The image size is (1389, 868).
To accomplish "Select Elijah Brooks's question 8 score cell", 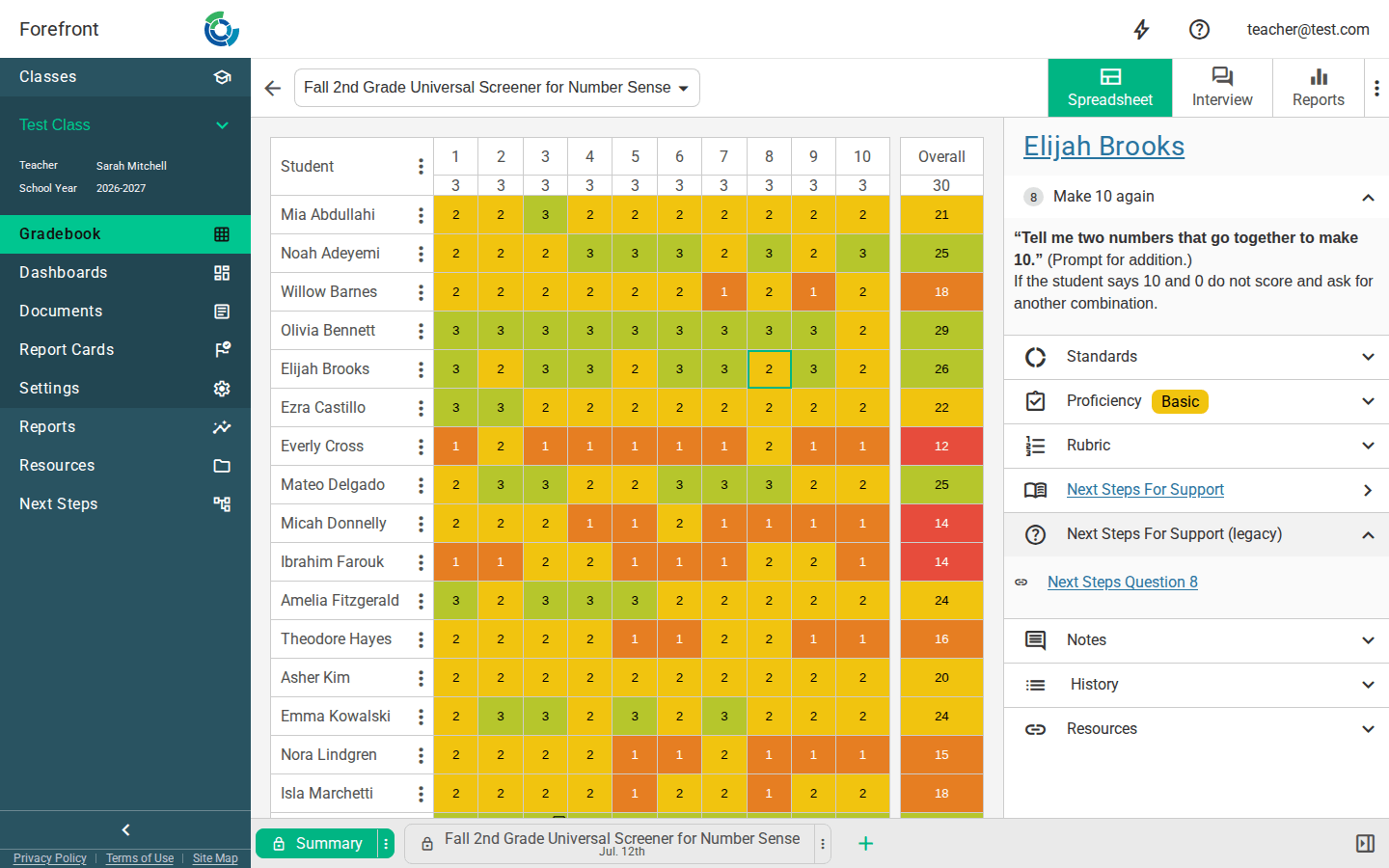I will tap(769, 369).
